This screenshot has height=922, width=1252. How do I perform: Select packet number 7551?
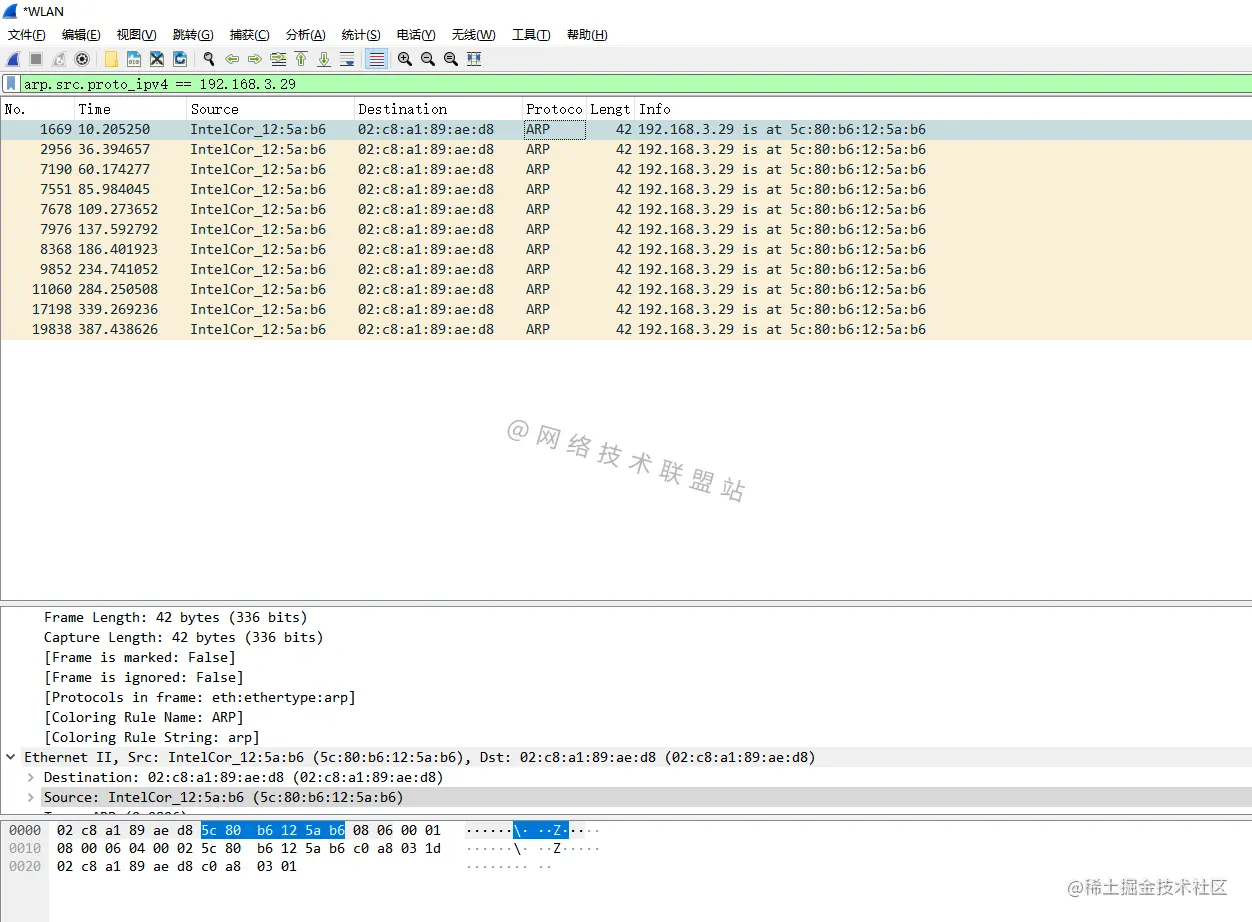coord(626,189)
